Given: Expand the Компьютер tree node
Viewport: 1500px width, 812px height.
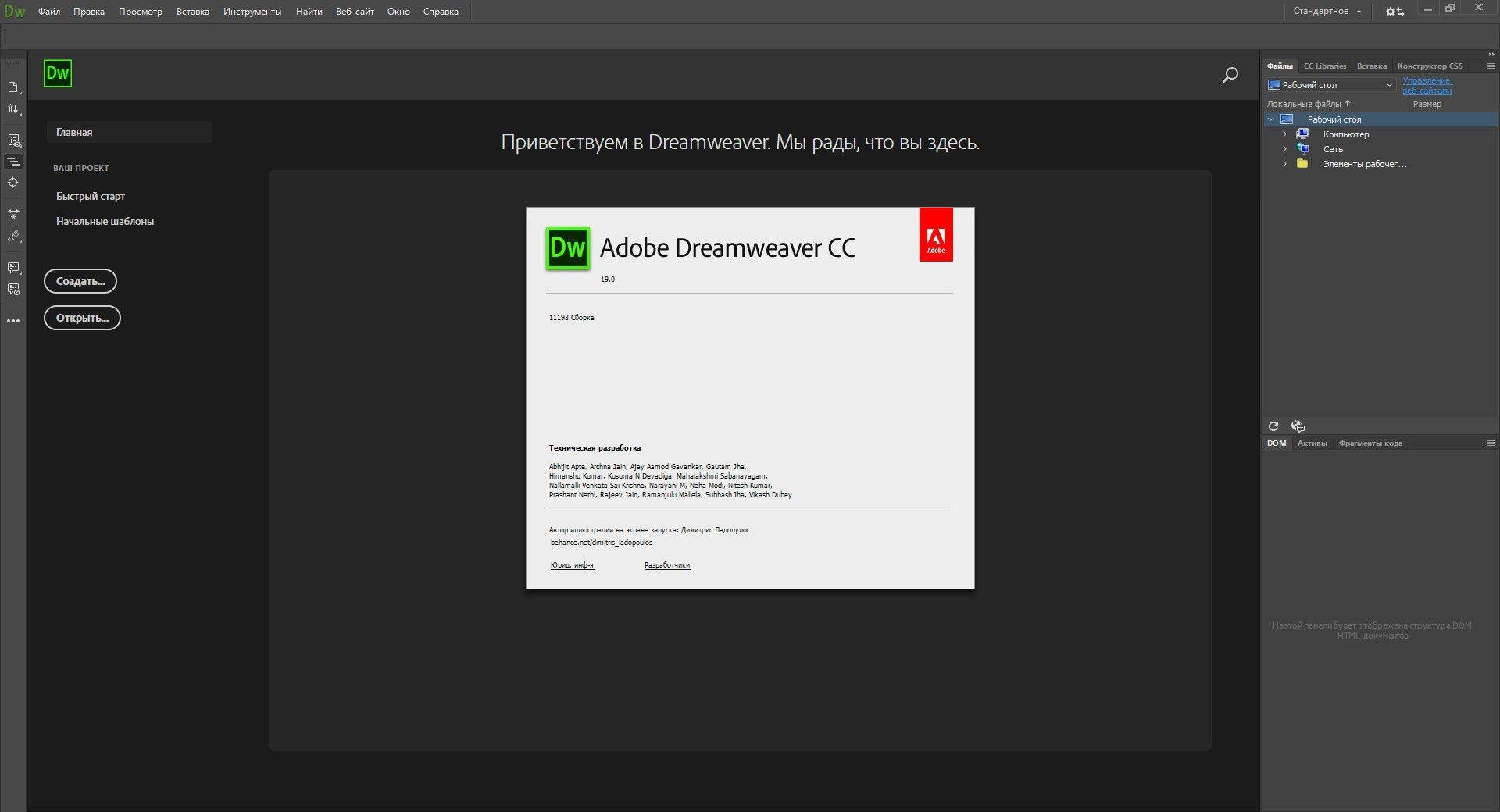Looking at the screenshot, I should point(1285,134).
